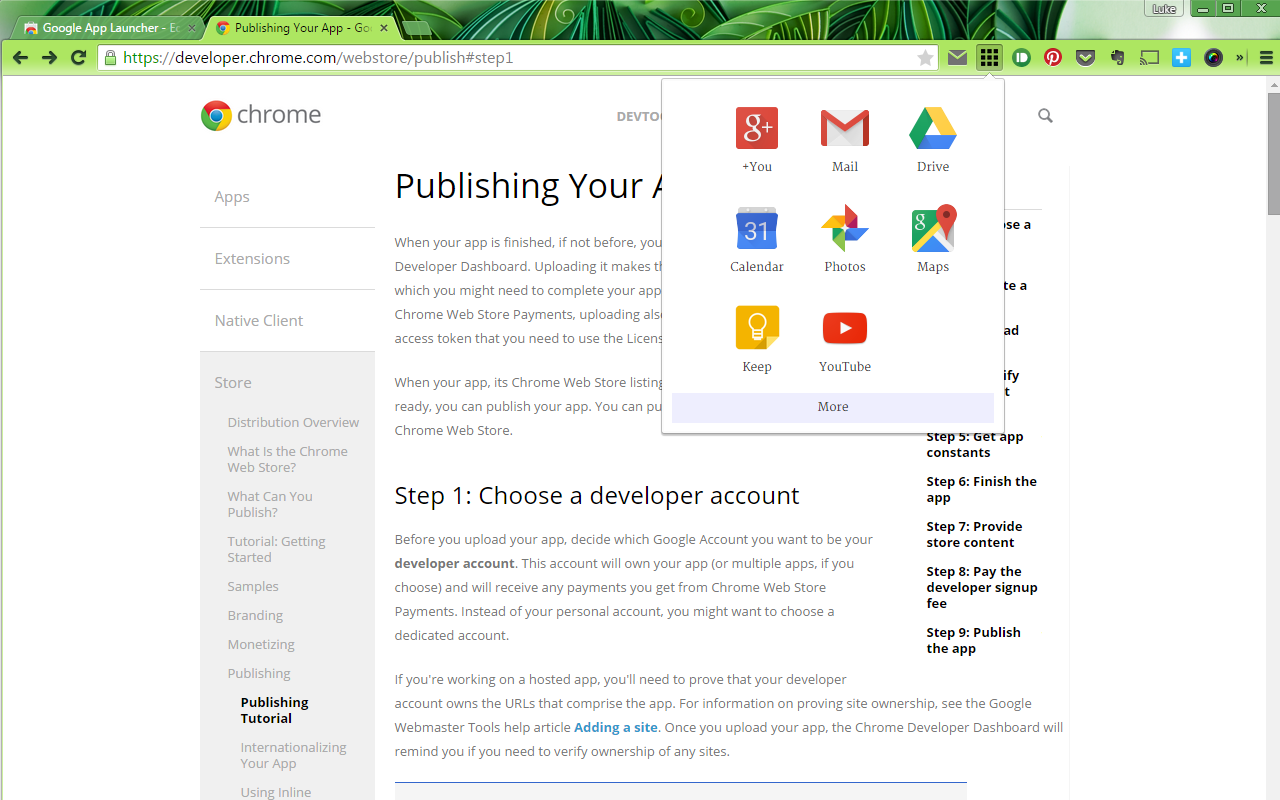
Task: Click the vertical page scrollbar thumb
Action: (1273, 152)
